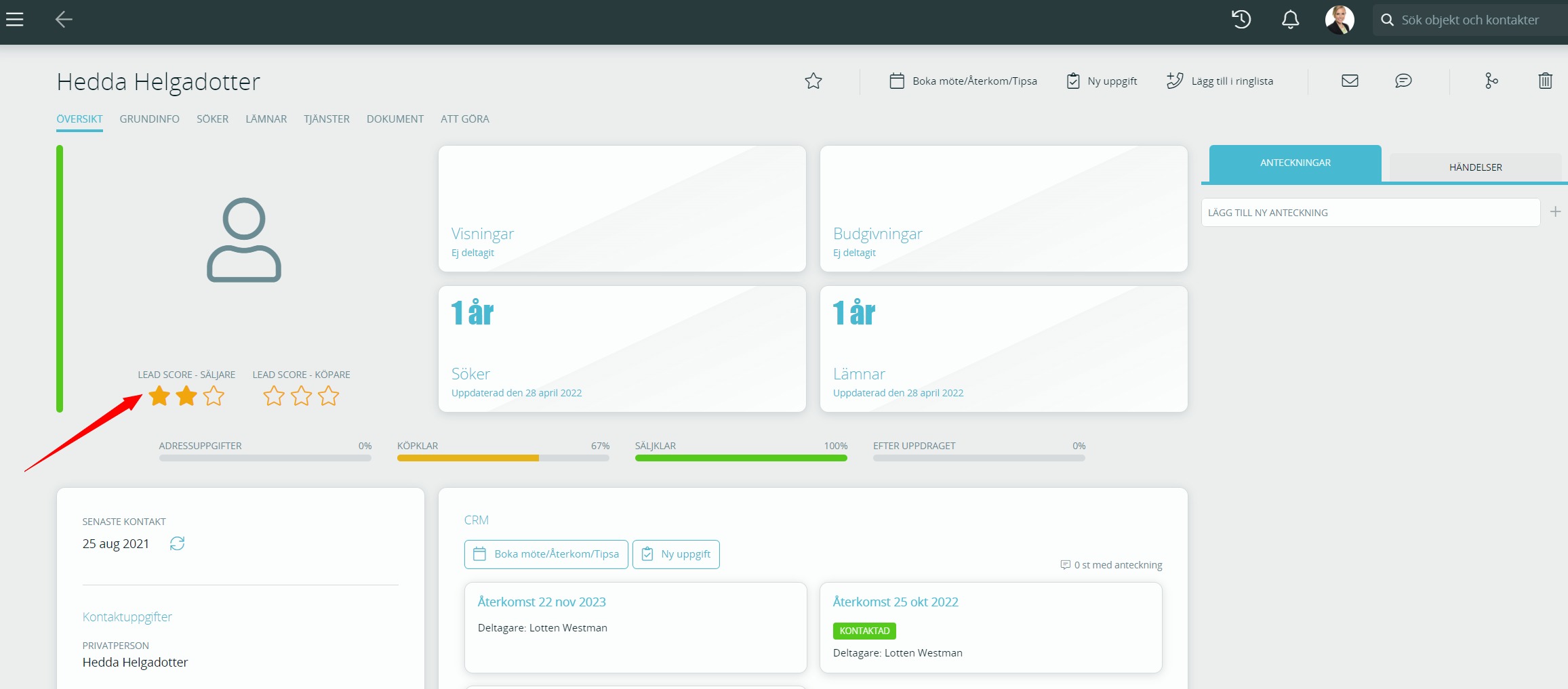Click the Kontaktuppgifter heading link

tap(127, 617)
